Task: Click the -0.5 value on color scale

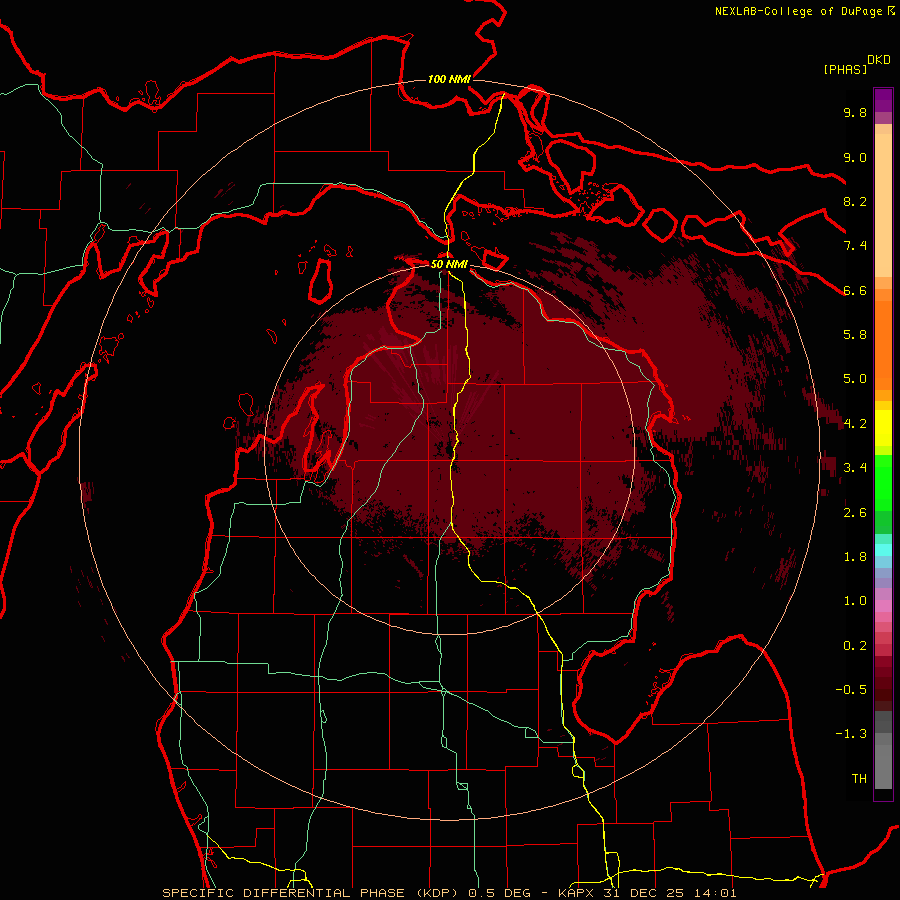Action: click(x=851, y=690)
